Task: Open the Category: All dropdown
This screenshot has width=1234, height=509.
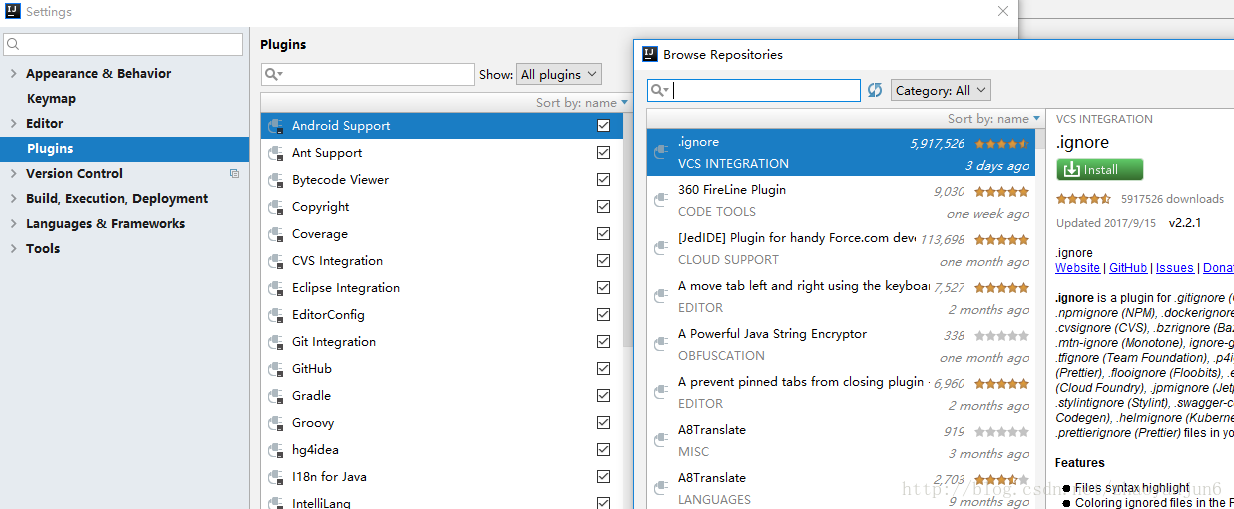Action: [x=940, y=90]
